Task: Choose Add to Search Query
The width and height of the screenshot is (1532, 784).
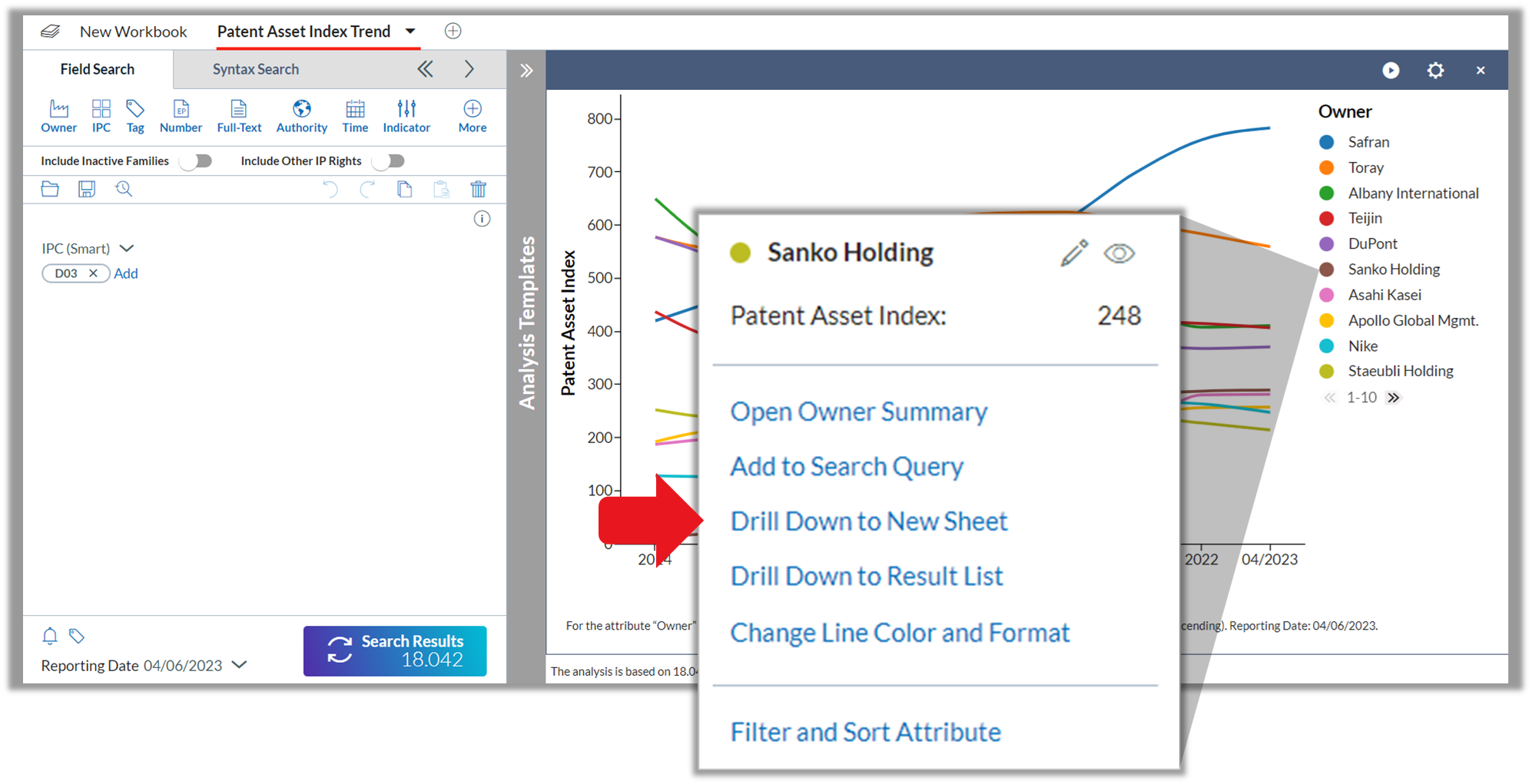Action: click(847, 466)
